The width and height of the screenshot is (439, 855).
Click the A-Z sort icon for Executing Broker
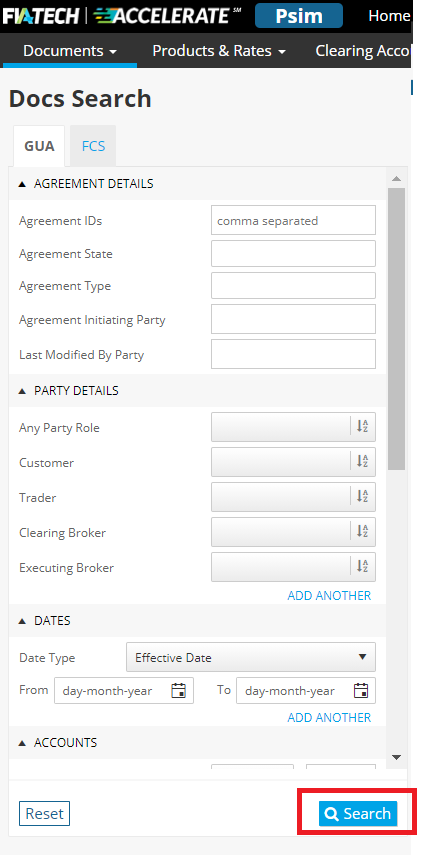(363, 567)
